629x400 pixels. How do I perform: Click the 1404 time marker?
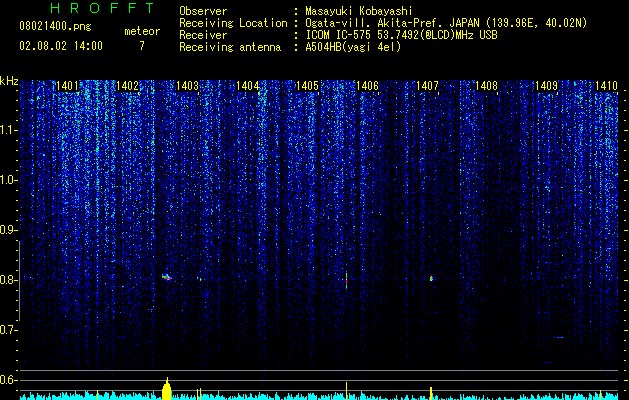[248, 86]
